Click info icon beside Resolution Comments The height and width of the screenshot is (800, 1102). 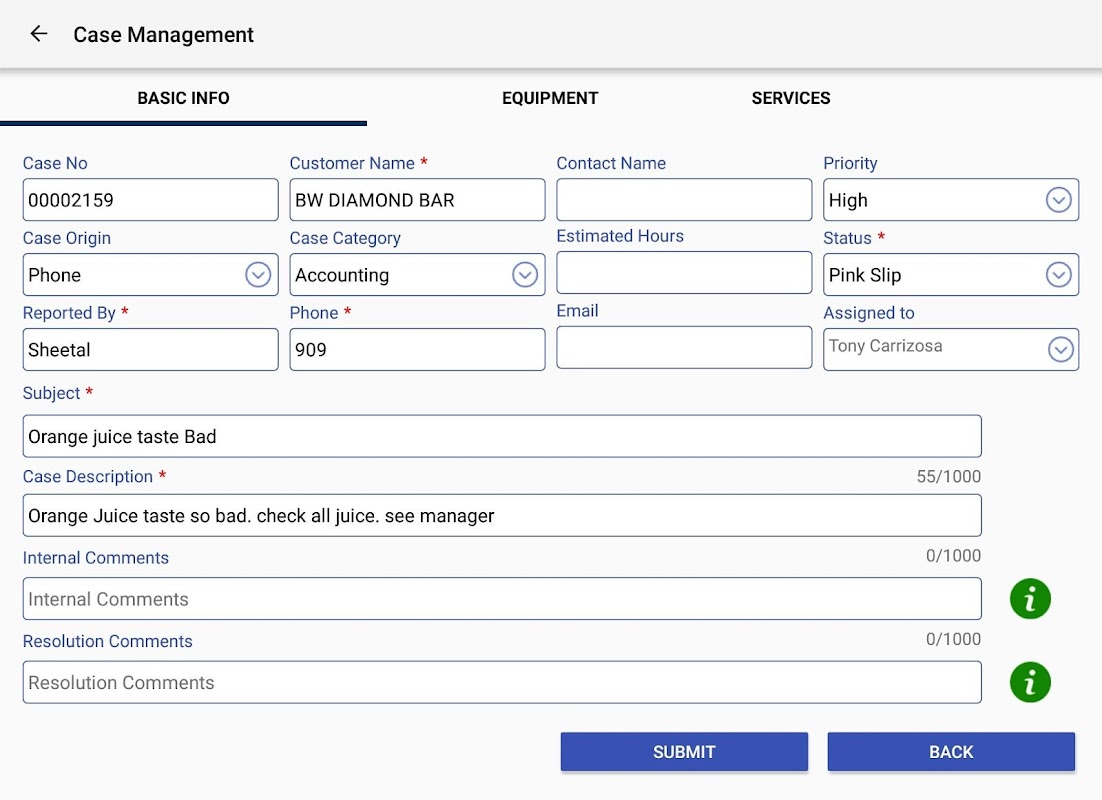click(1030, 682)
